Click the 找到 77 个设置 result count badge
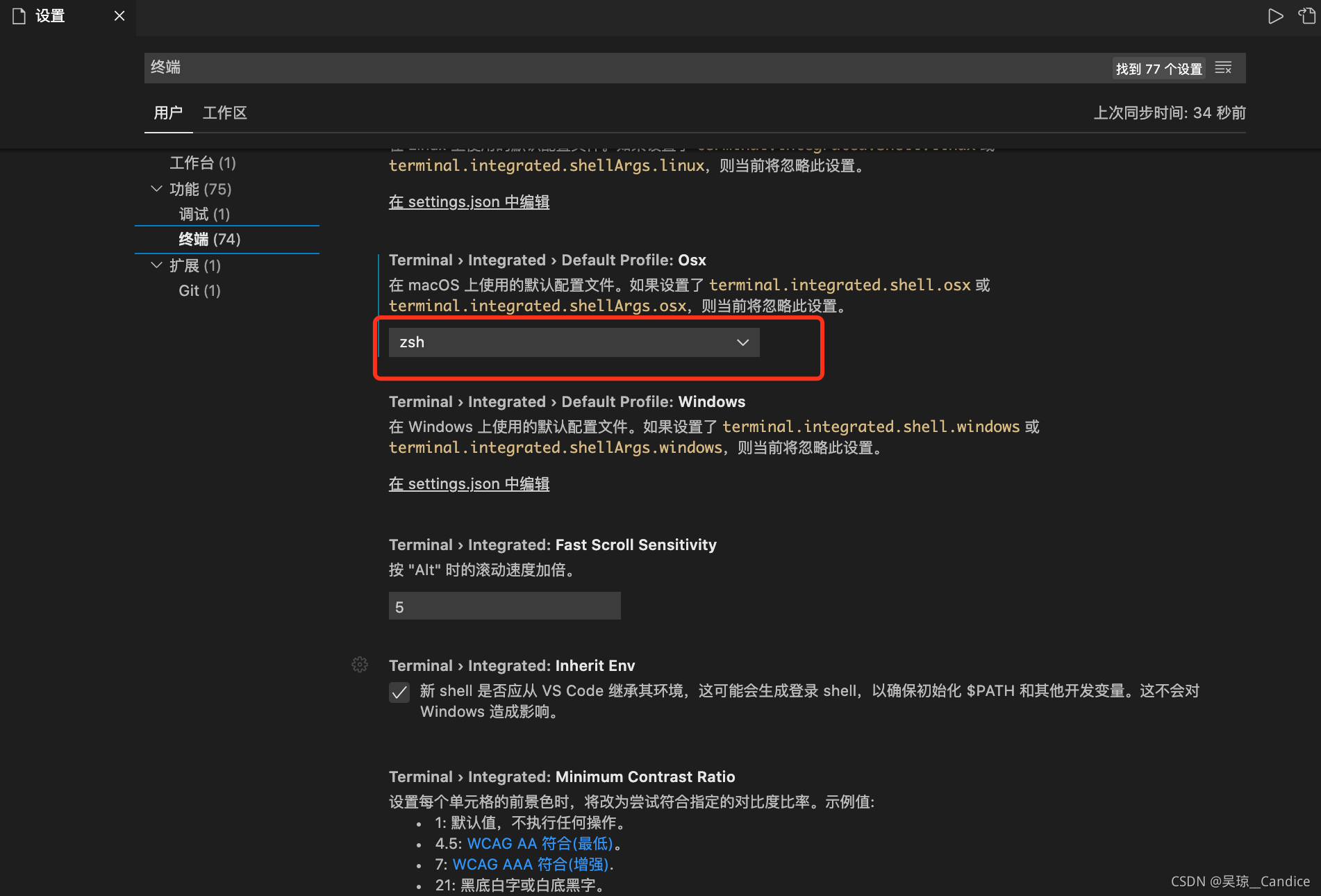 [x=1158, y=69]
